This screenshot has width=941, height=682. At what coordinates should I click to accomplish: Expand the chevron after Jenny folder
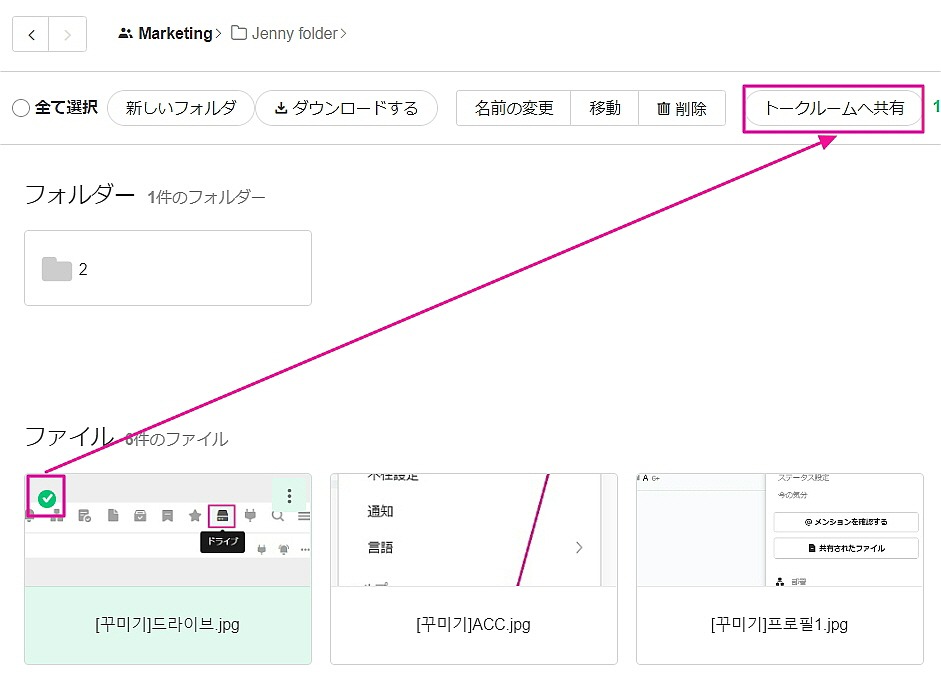point(344,35)
